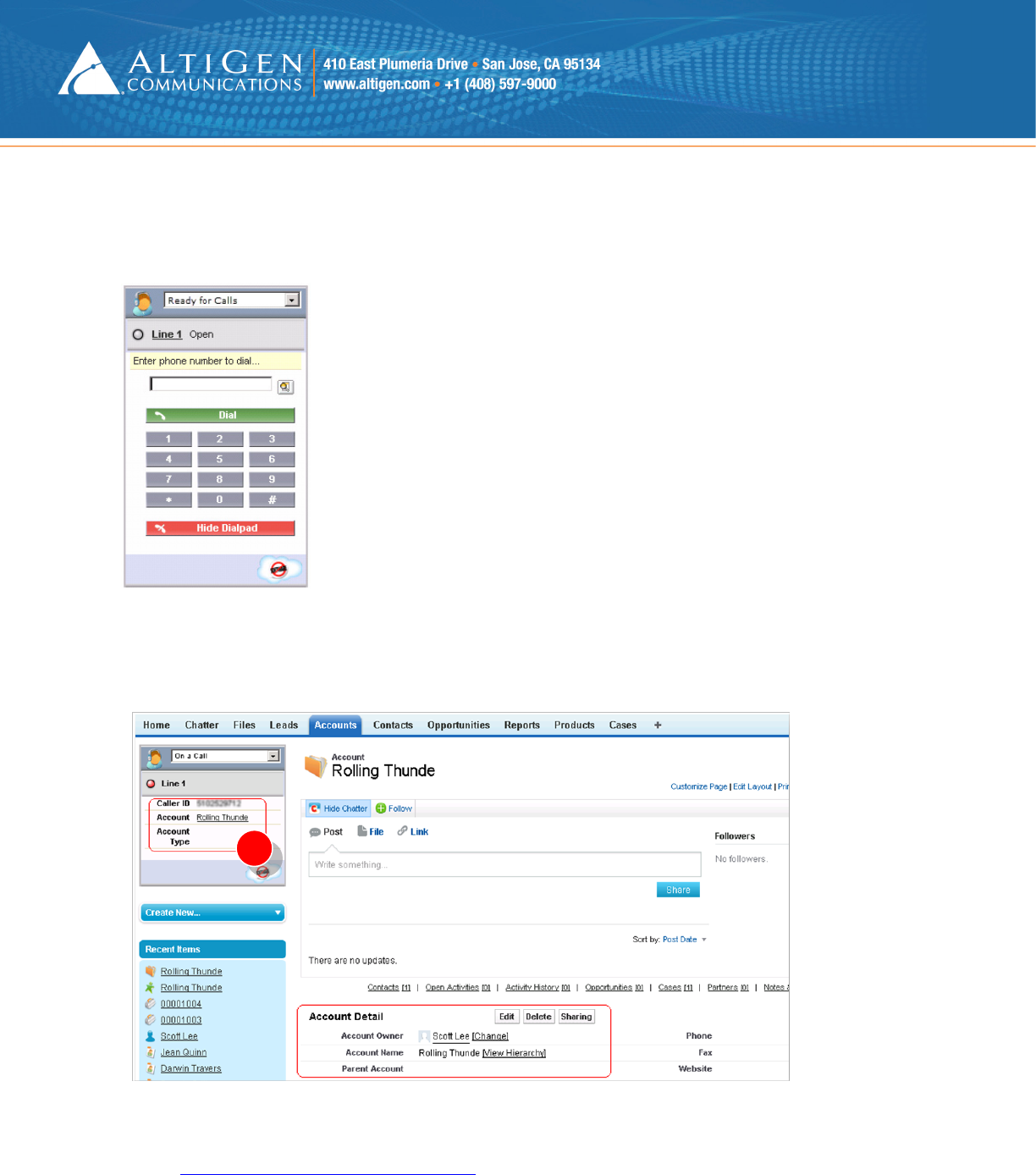Select the red Line 1 indicator on active call
This screenshot has height=1175, width=1036.
click(151, 784)
